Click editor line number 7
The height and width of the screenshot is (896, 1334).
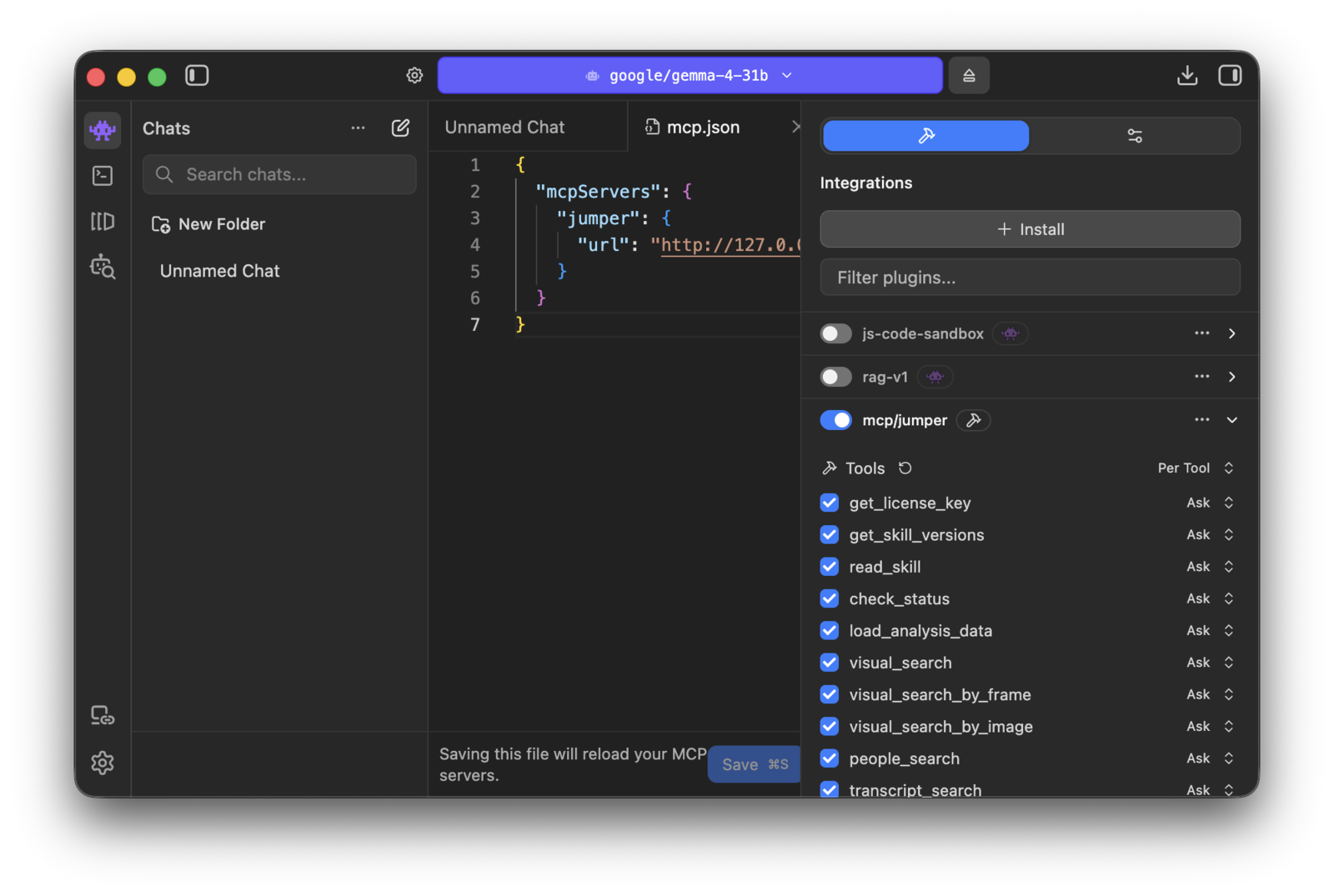point(474,325)
